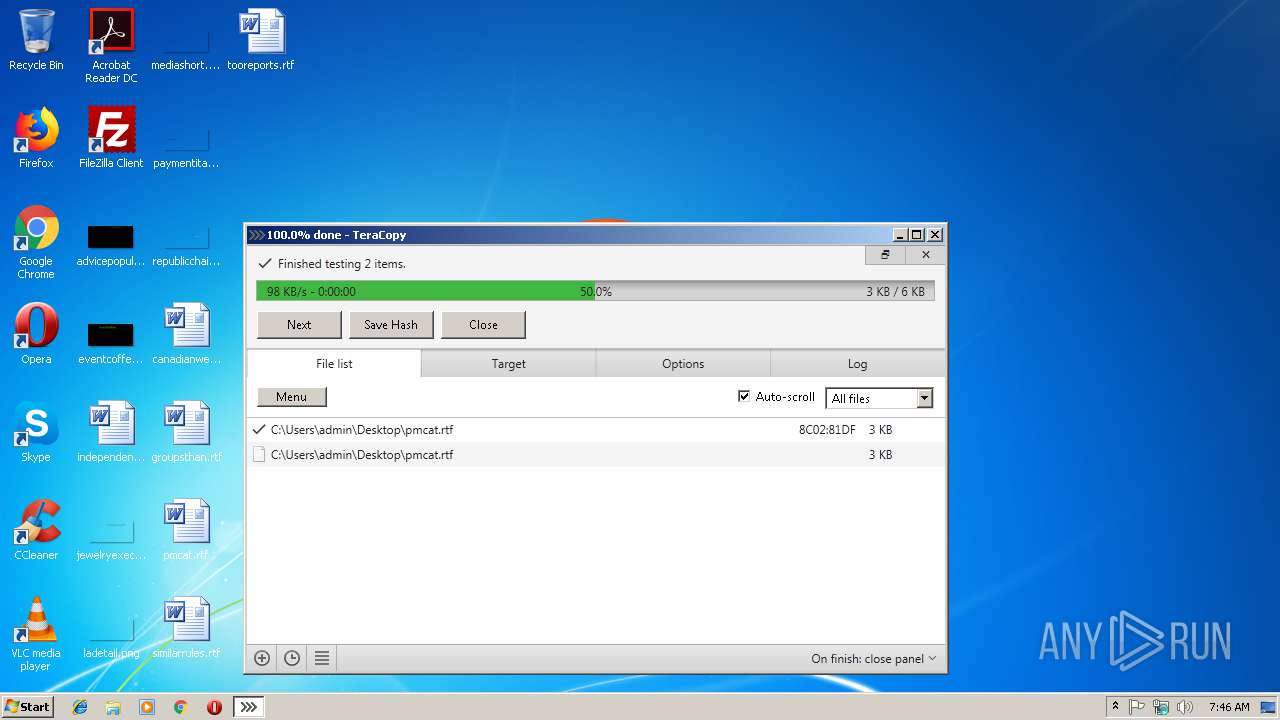This screenshot has height=720, width=1280.
Task: Open the Skype desktop shortcut
Action: (36, 432)
